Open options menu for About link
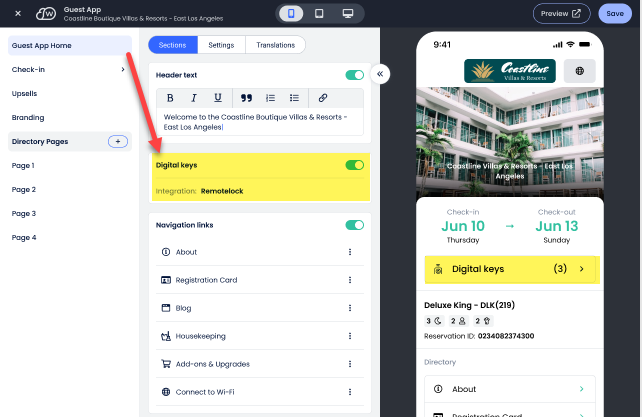Screen dimensions: 642x417 coord(350,252)
